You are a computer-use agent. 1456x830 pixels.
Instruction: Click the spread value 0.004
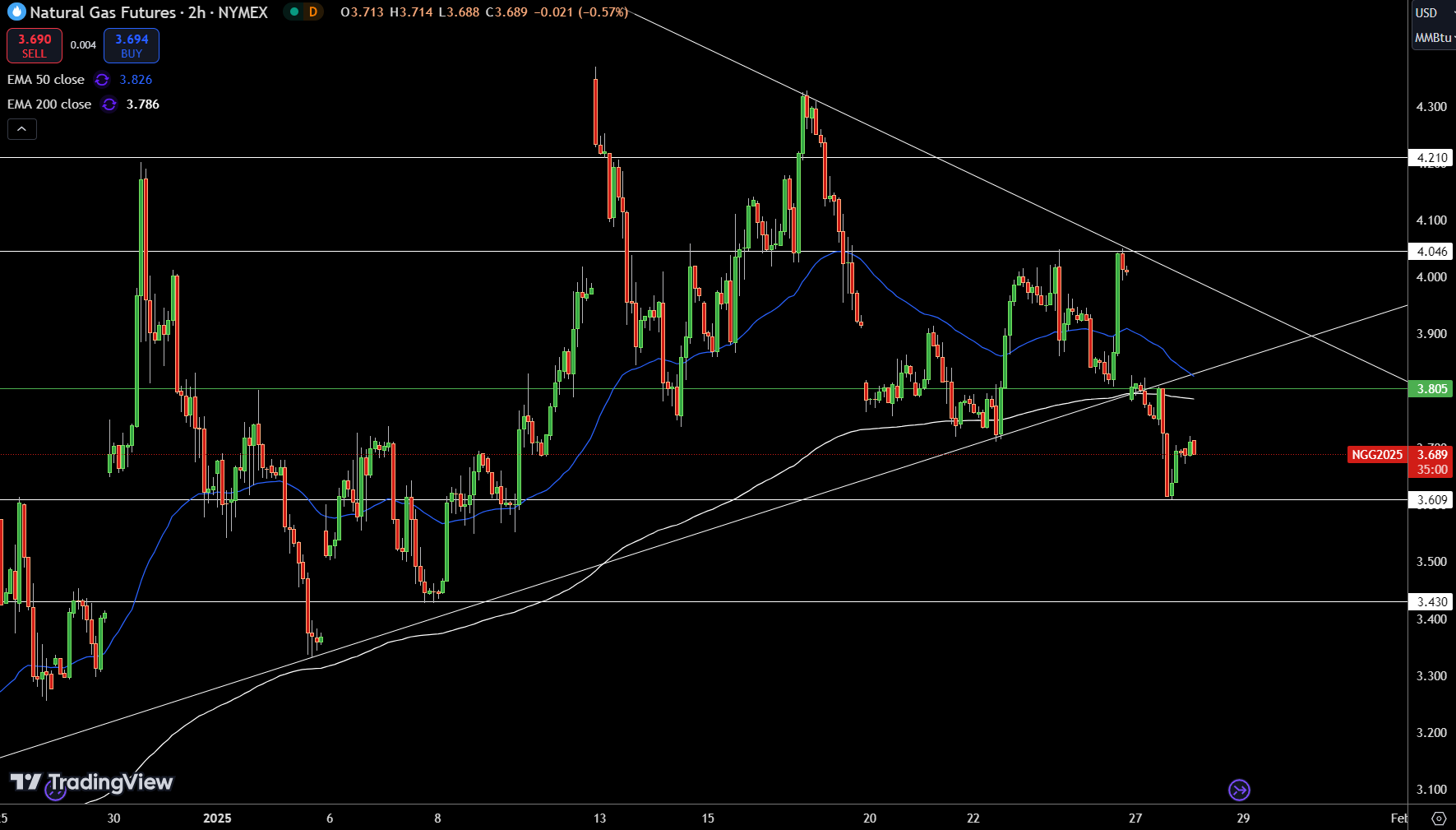(83, 45)
